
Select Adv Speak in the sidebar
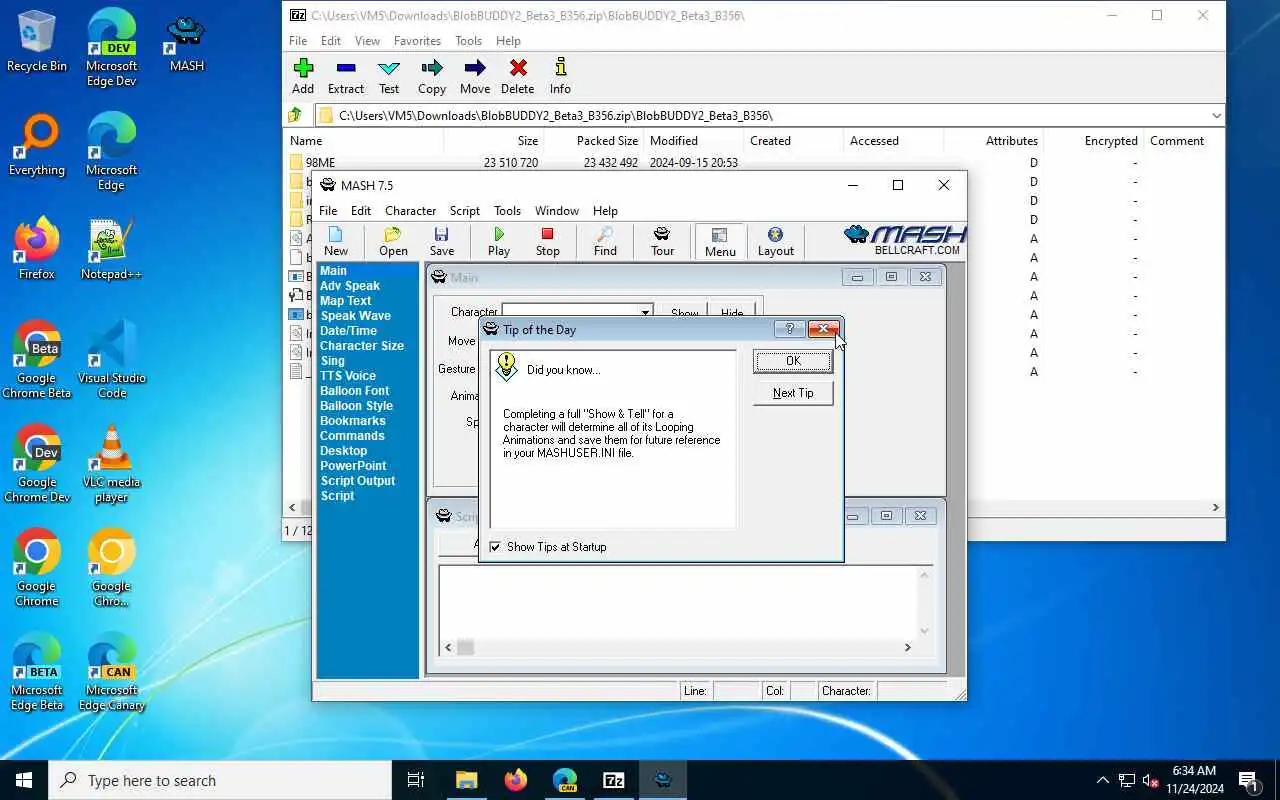(x=349, y=286)
